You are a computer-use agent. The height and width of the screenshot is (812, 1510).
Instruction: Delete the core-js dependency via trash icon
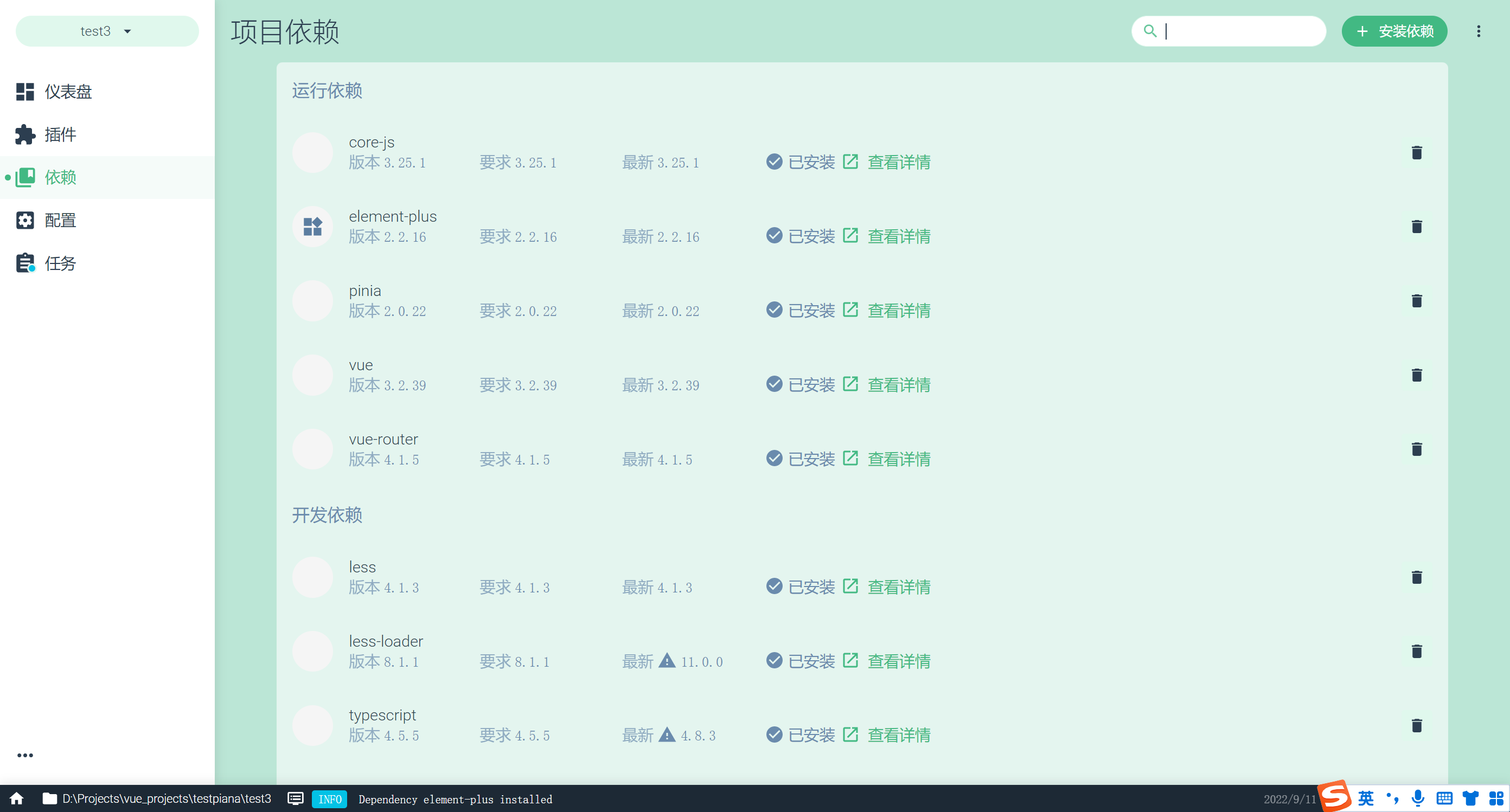point(1416,153)
